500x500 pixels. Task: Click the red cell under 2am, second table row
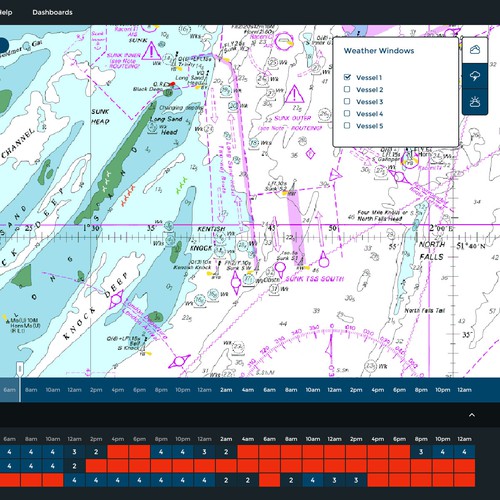(x=226, y=466)
